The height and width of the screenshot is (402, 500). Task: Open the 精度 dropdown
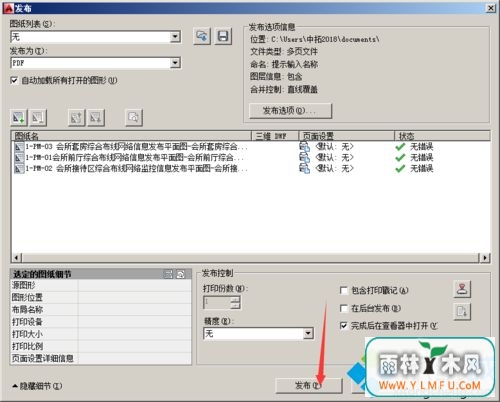click(308, 333)
